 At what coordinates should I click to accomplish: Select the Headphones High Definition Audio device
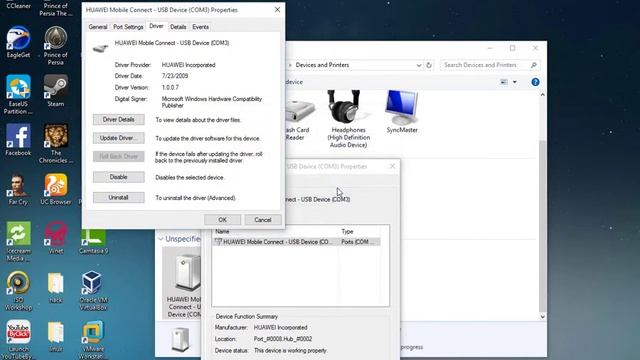click(x=349, y=119)
